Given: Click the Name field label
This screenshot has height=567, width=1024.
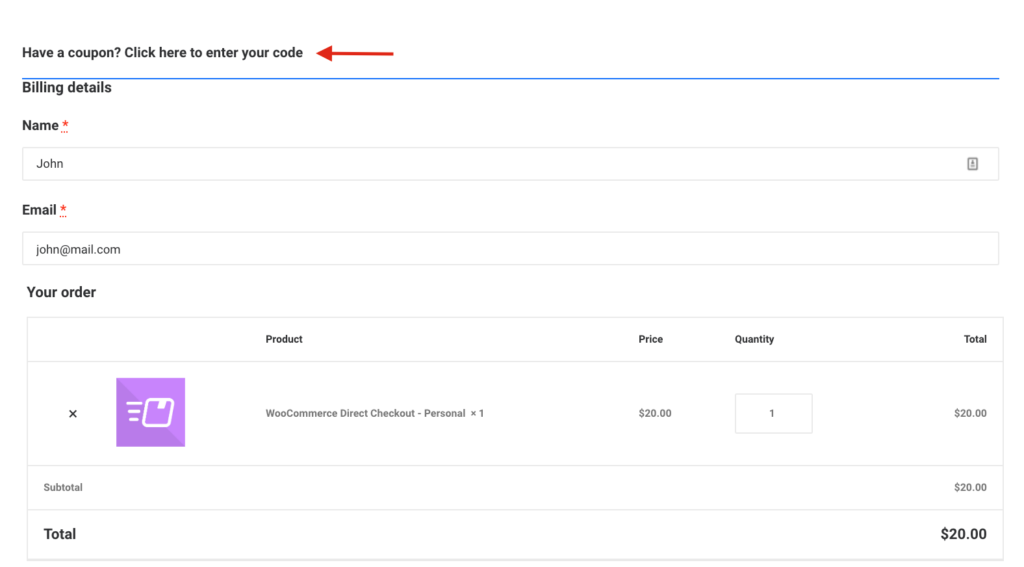Looking at the screenshot, I should click(x=40, y=125).
